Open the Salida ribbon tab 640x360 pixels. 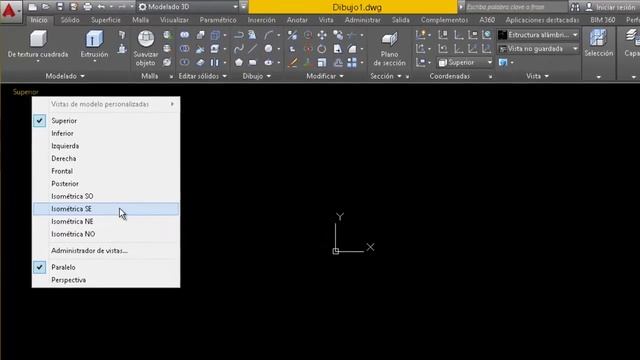point(400,20)
